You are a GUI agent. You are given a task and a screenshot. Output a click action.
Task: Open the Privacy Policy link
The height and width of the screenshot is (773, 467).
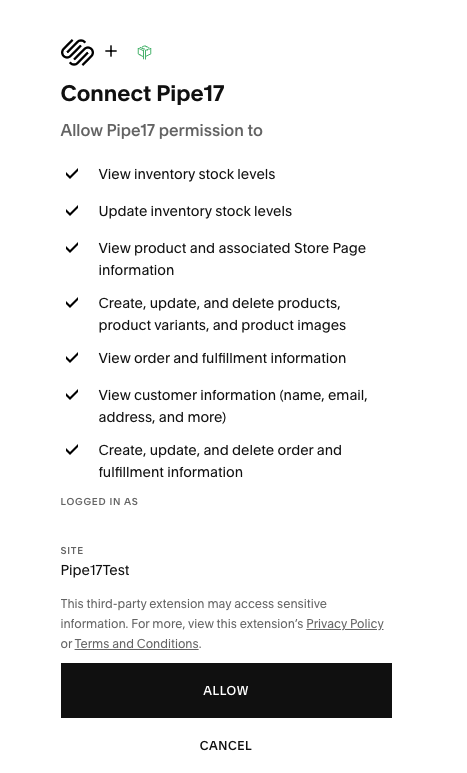click(345, 624)
